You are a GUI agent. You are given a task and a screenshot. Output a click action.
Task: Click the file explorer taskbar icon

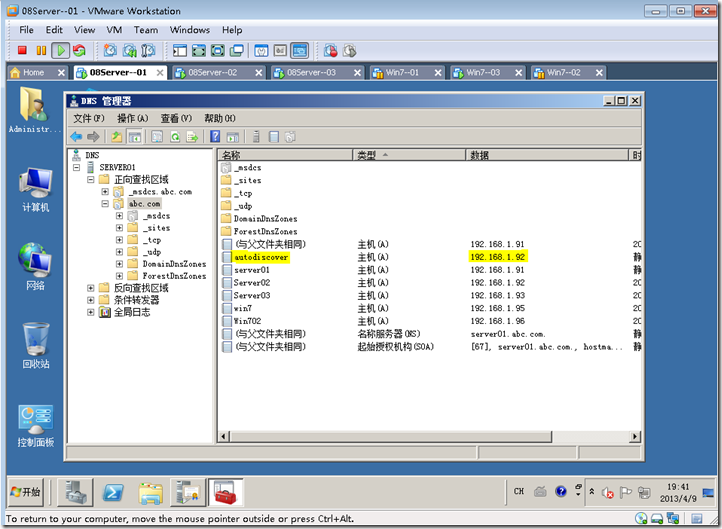point(151,493)
